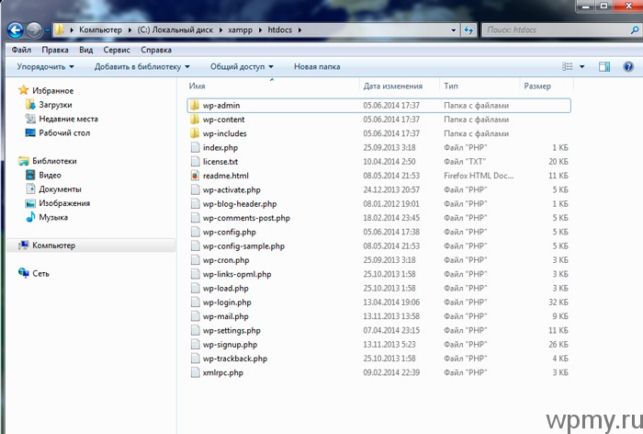Open Добавить в библиотеку dropdown
643x434 pixels.
[142, 66]
